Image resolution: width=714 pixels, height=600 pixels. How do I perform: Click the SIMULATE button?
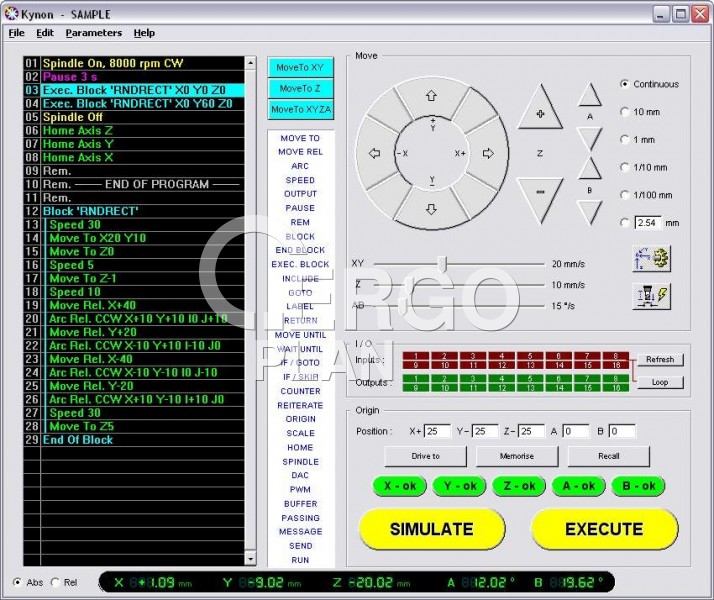click(432, 529)
